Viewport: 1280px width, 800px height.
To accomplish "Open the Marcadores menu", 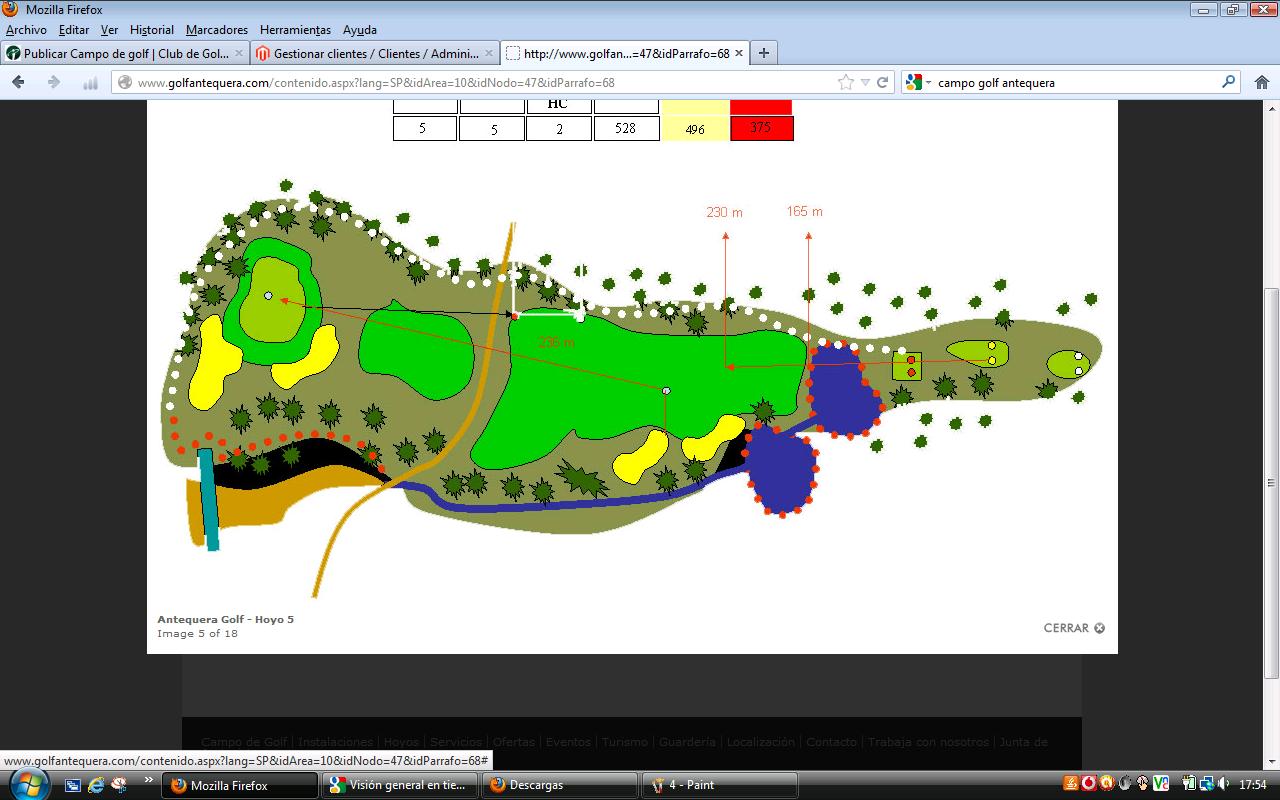I will (217, 30).
